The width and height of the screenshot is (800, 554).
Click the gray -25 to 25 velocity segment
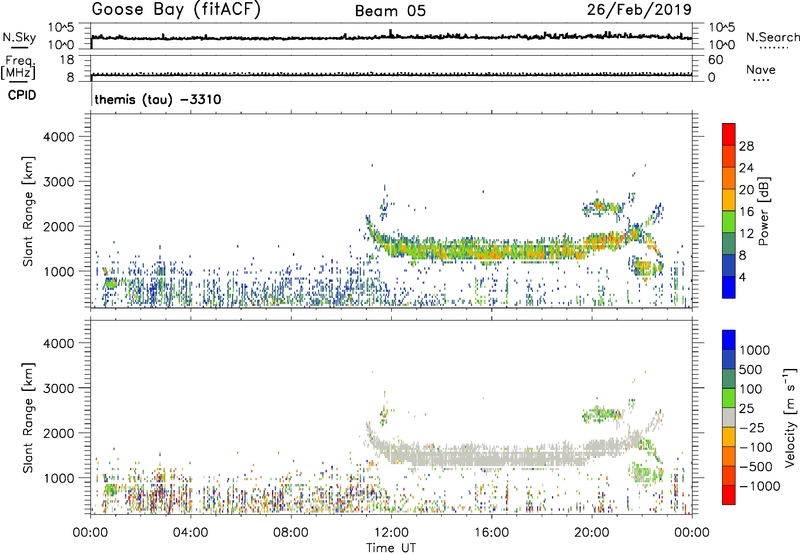click(729, 418)
